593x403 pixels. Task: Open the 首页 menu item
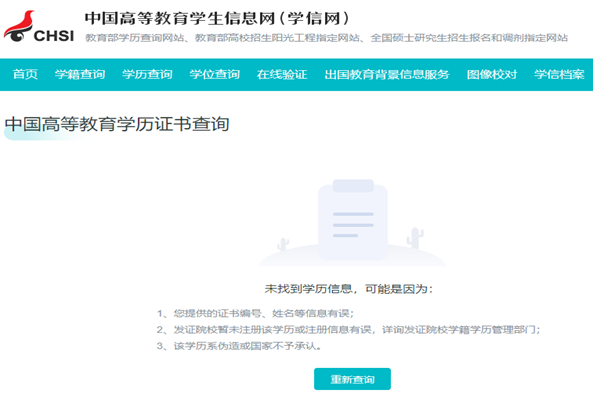click(x=25, y=74)
